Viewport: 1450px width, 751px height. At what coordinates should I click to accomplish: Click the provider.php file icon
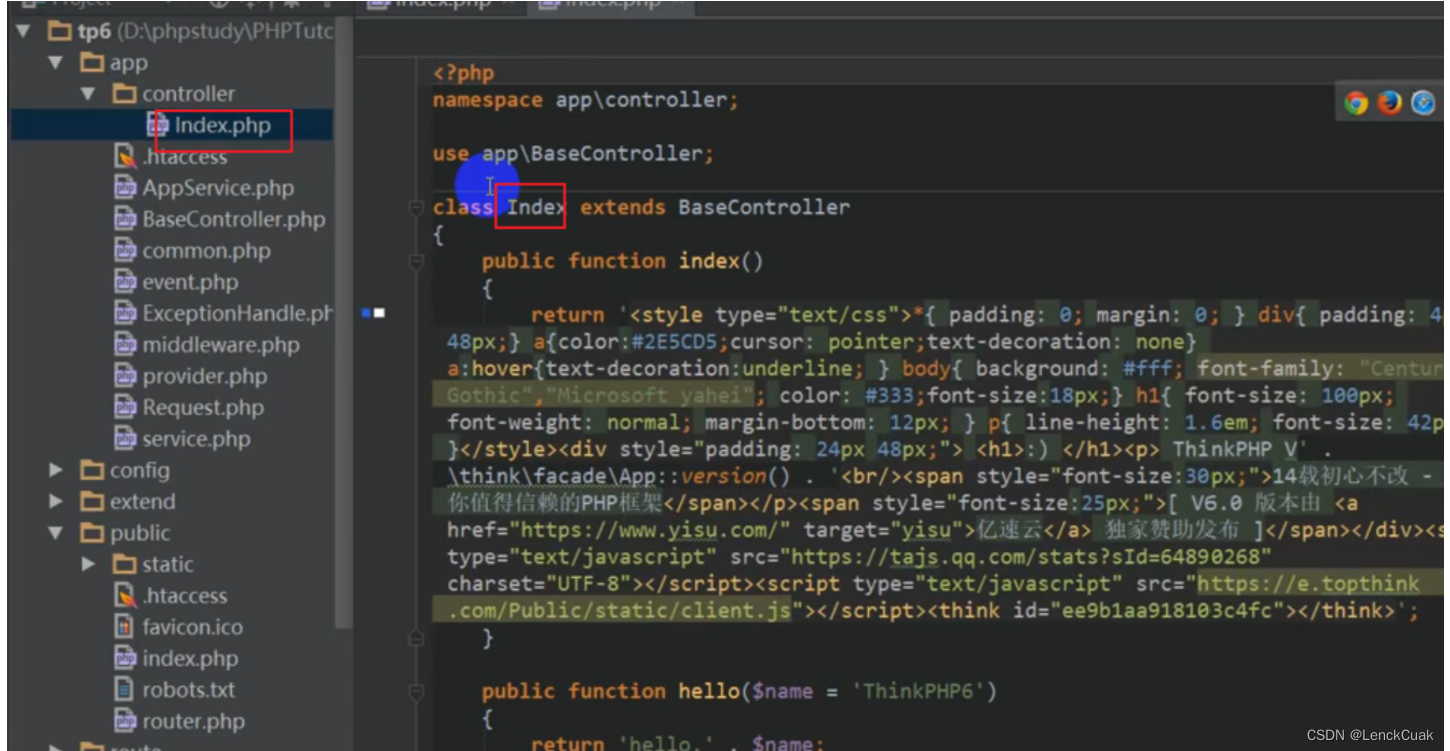[x=125, y=376]
